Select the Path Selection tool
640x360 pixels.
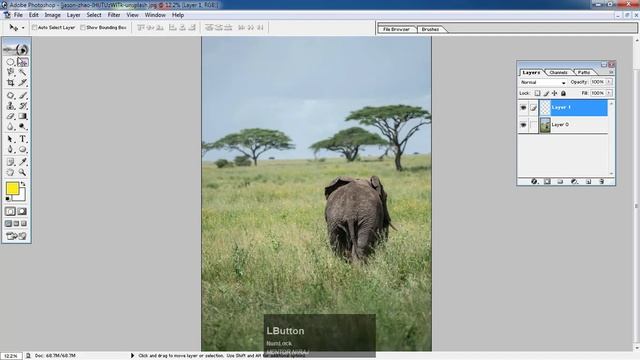(x=10, y=139)
